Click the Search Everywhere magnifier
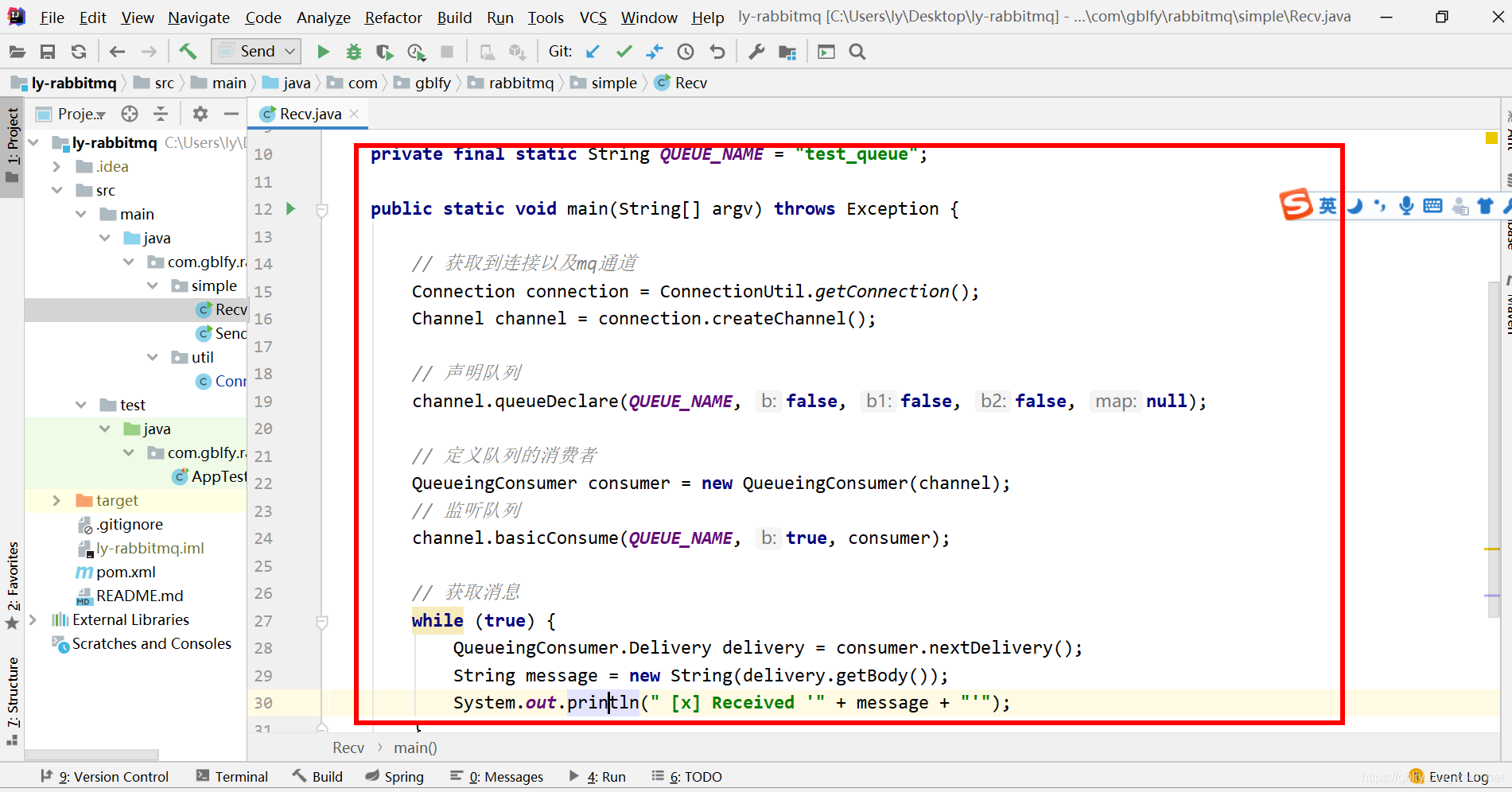Viewport: 1512px width, 792px height. (857, 52)
